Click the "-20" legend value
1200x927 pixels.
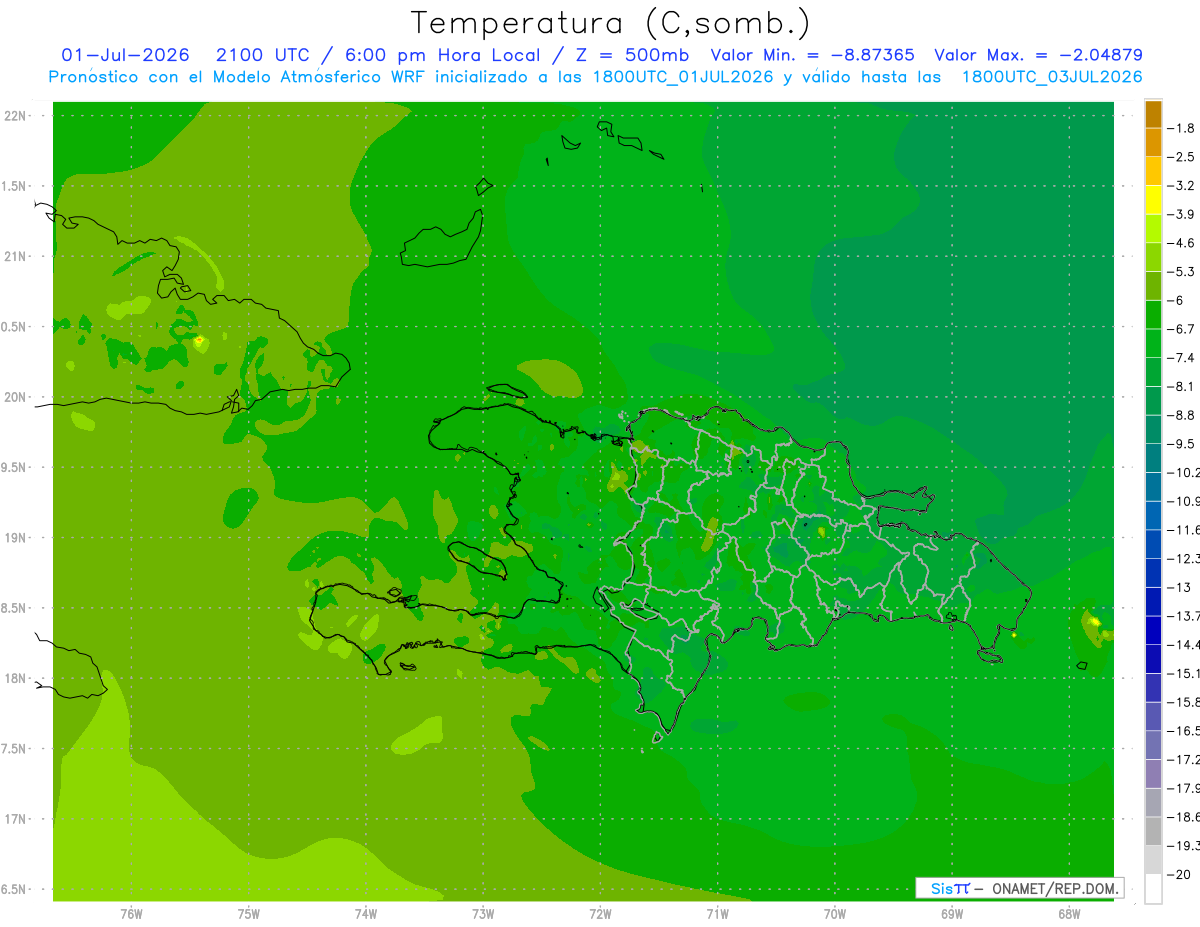click(x=1179, y=874)
